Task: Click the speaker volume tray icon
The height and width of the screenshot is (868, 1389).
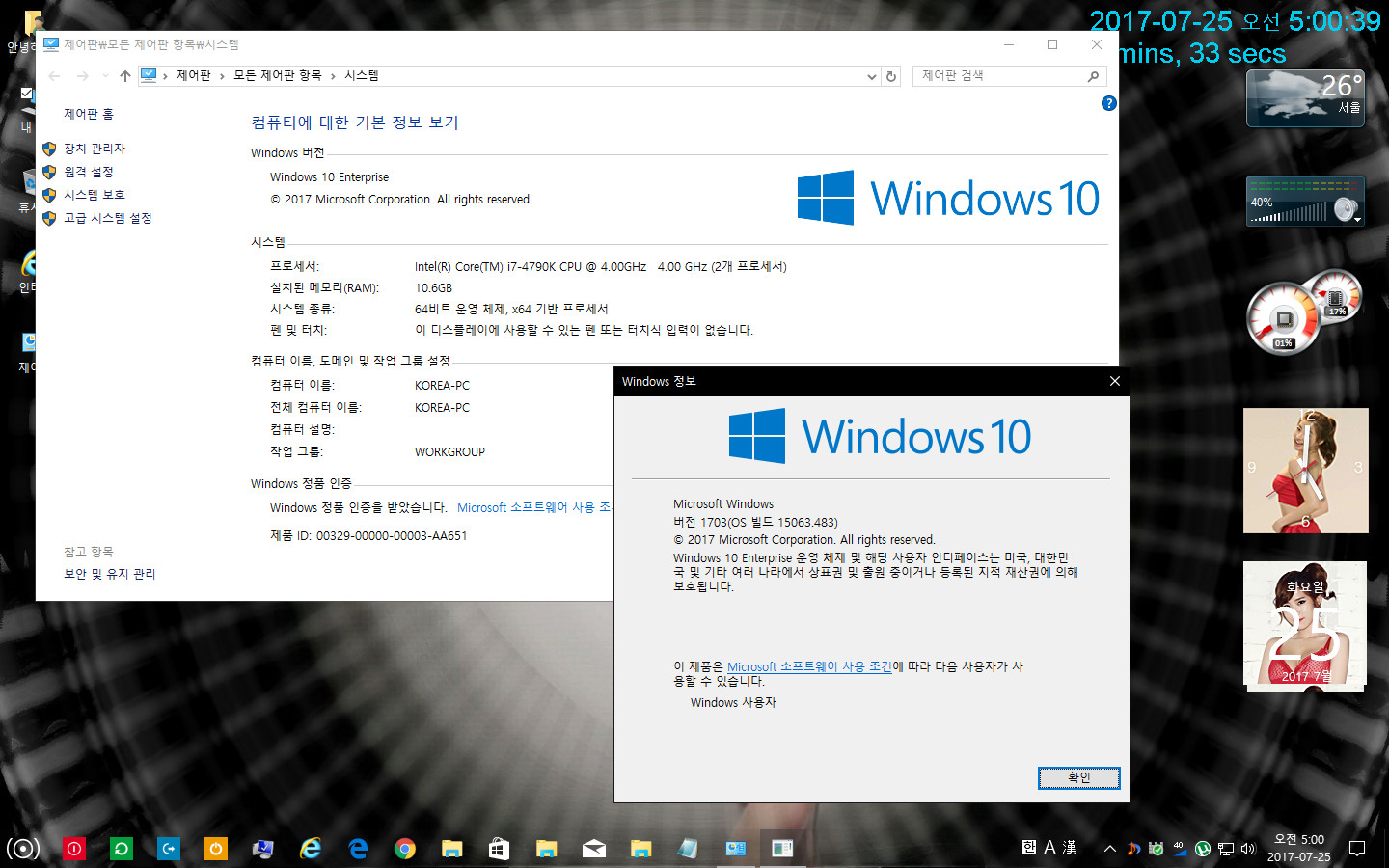Action: 1248,849
